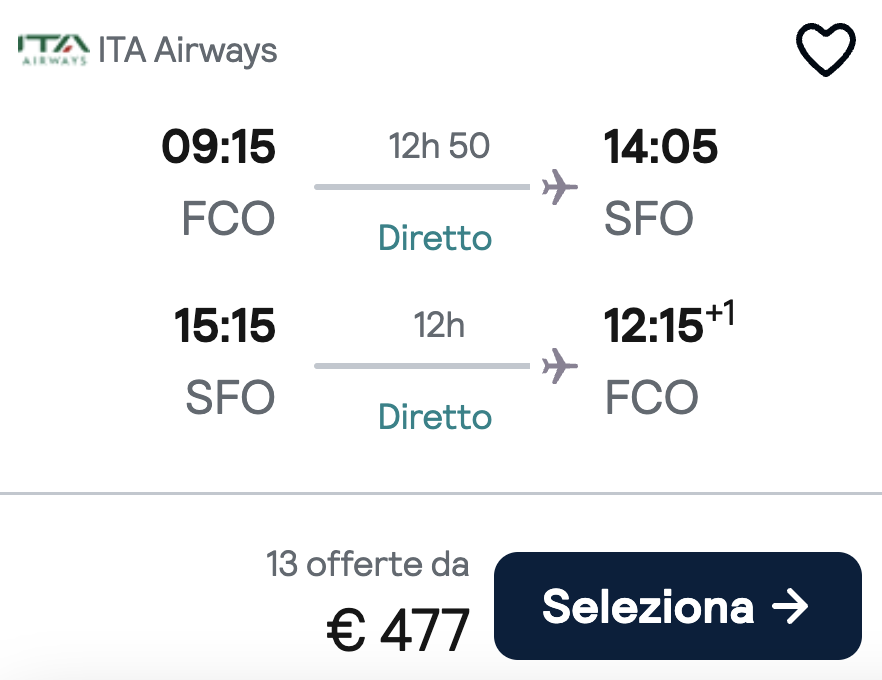Select this flight with Seleziona
The width and height of the screenshot is (882, 680).
click(x=678, y=606)
